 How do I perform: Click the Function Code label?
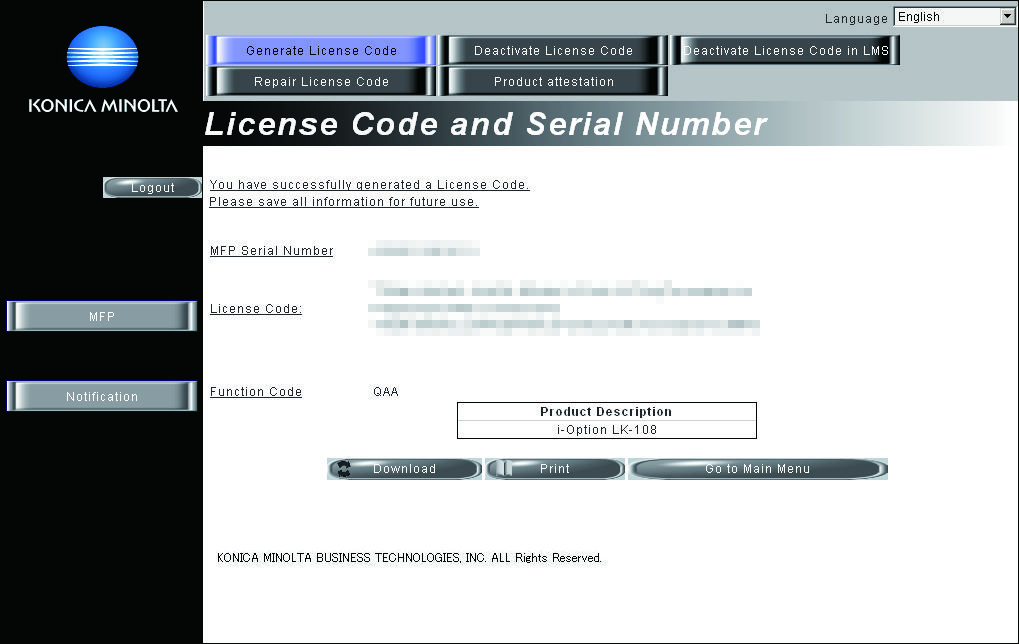[256, 392]
